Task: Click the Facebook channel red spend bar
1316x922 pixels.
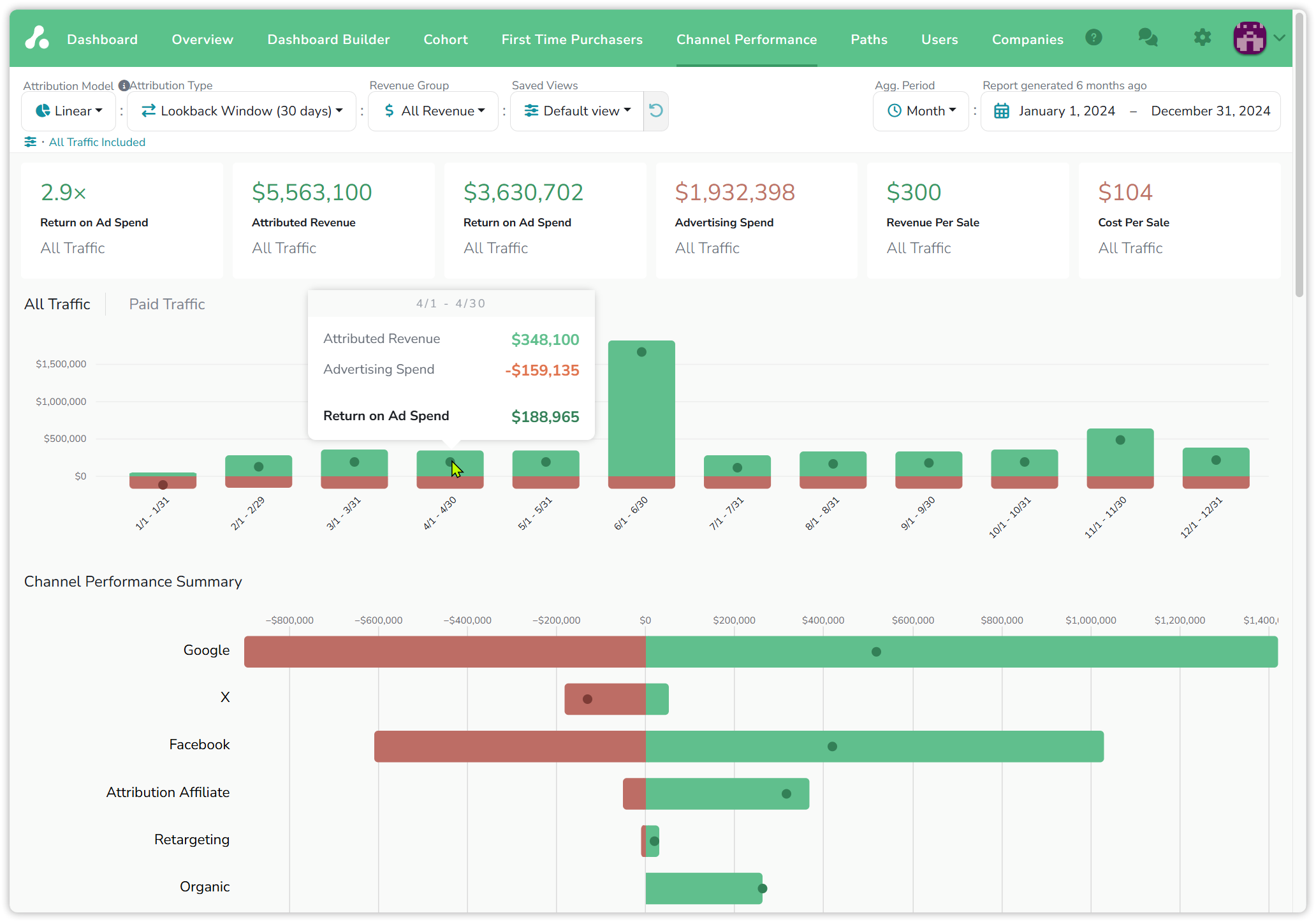Action: coord(510,746)
